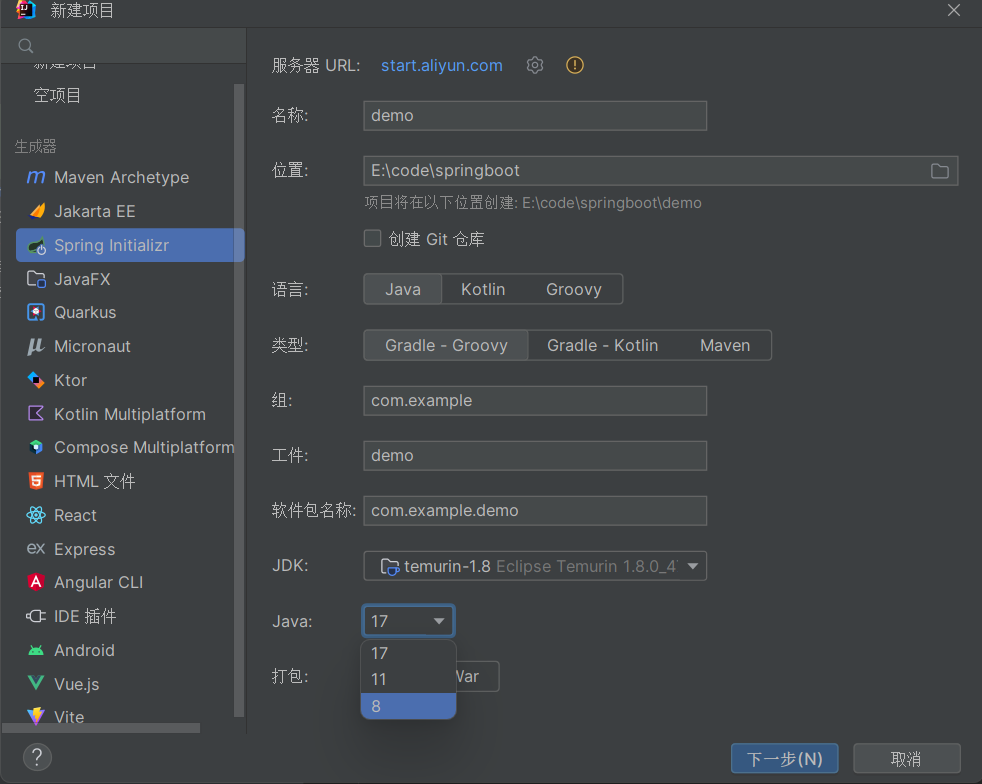Viewport: 982px width, 784px height.
Task: Select 空项目 in the sidebar
Action: tap(57, 95)
